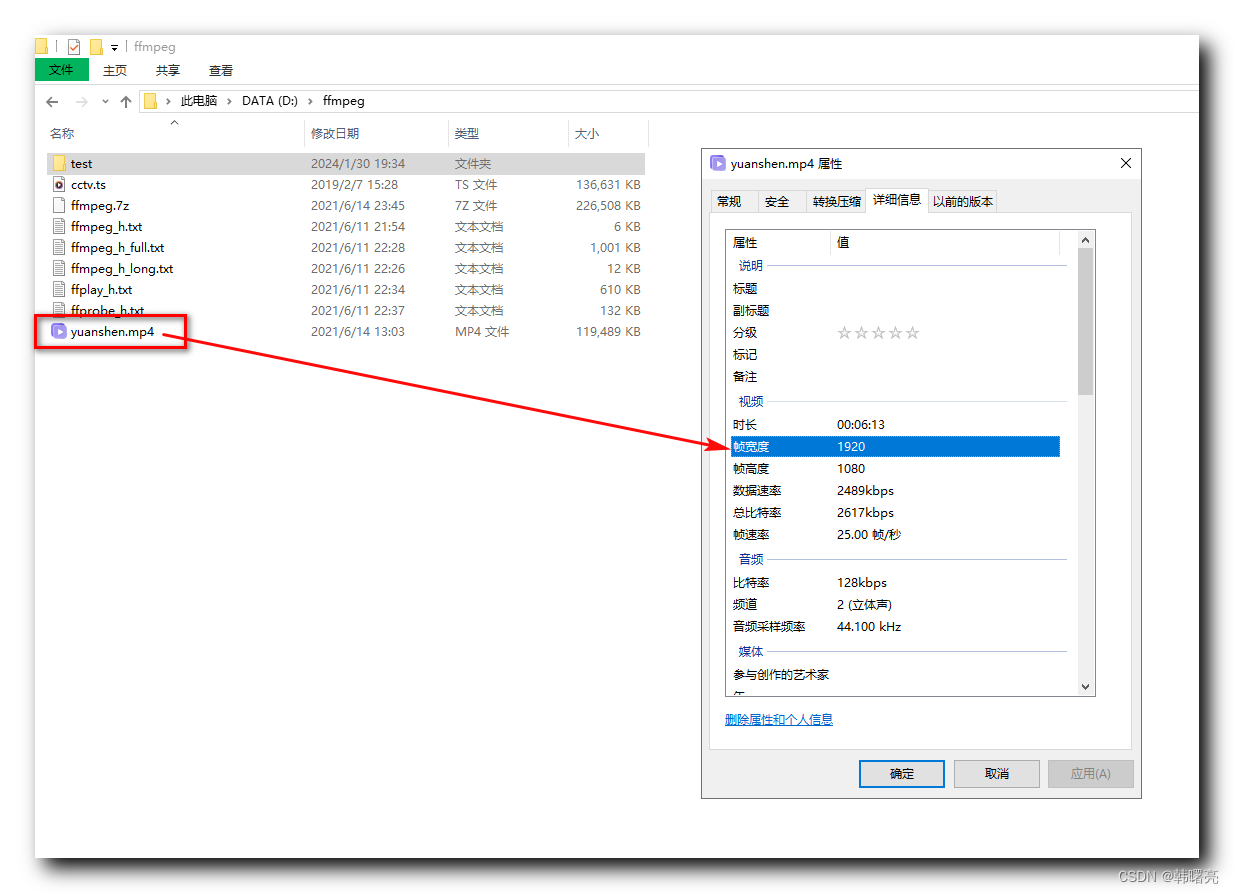Sort by 大小 column header

608,133
